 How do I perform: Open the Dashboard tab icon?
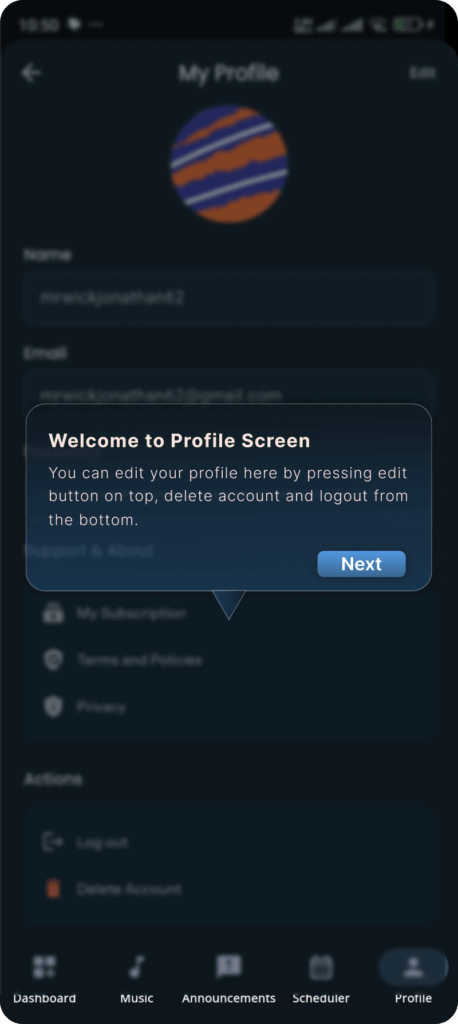point(44,967)
